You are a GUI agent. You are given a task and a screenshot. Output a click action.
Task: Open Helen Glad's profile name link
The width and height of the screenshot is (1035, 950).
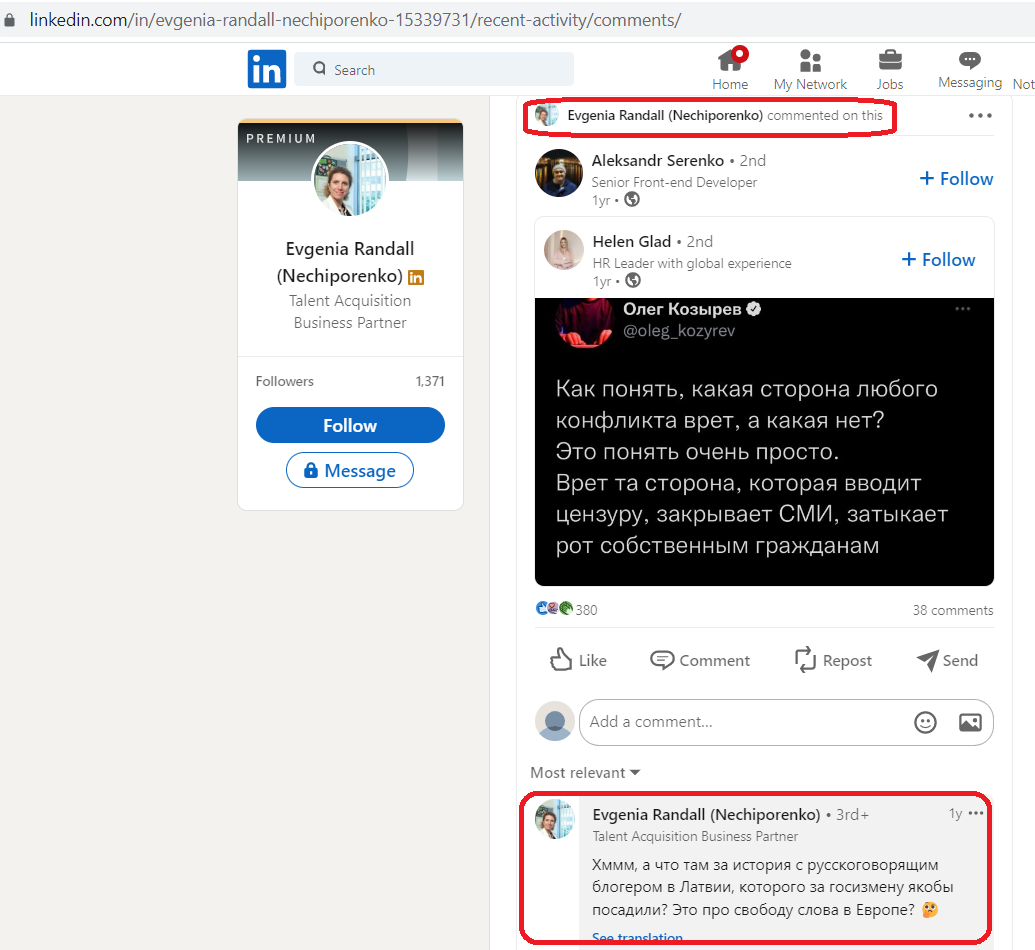pyautogui.click(x=632, y=242)
